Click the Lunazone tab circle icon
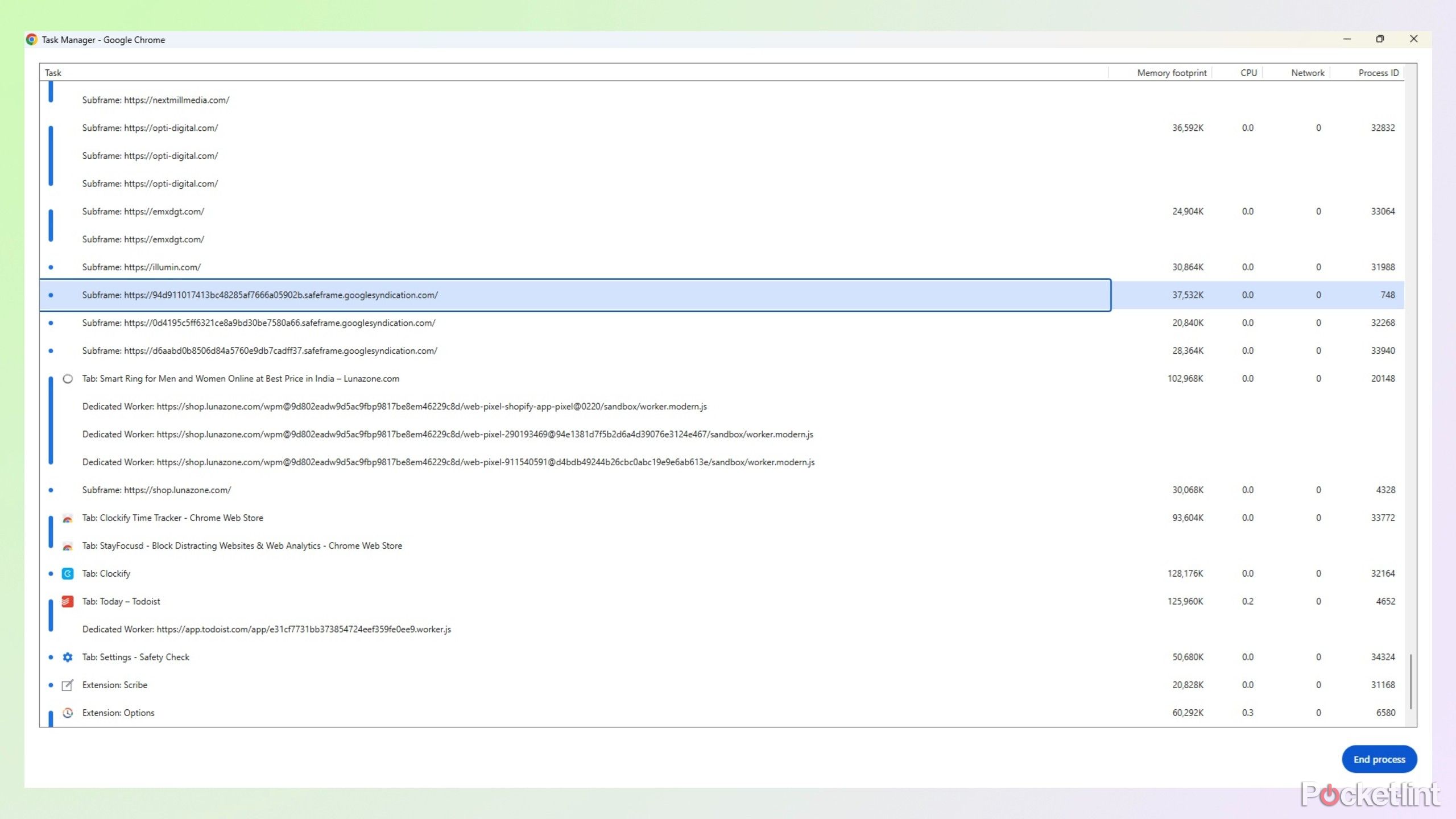This screenshot has height=819, width=1456. (67, 379)
